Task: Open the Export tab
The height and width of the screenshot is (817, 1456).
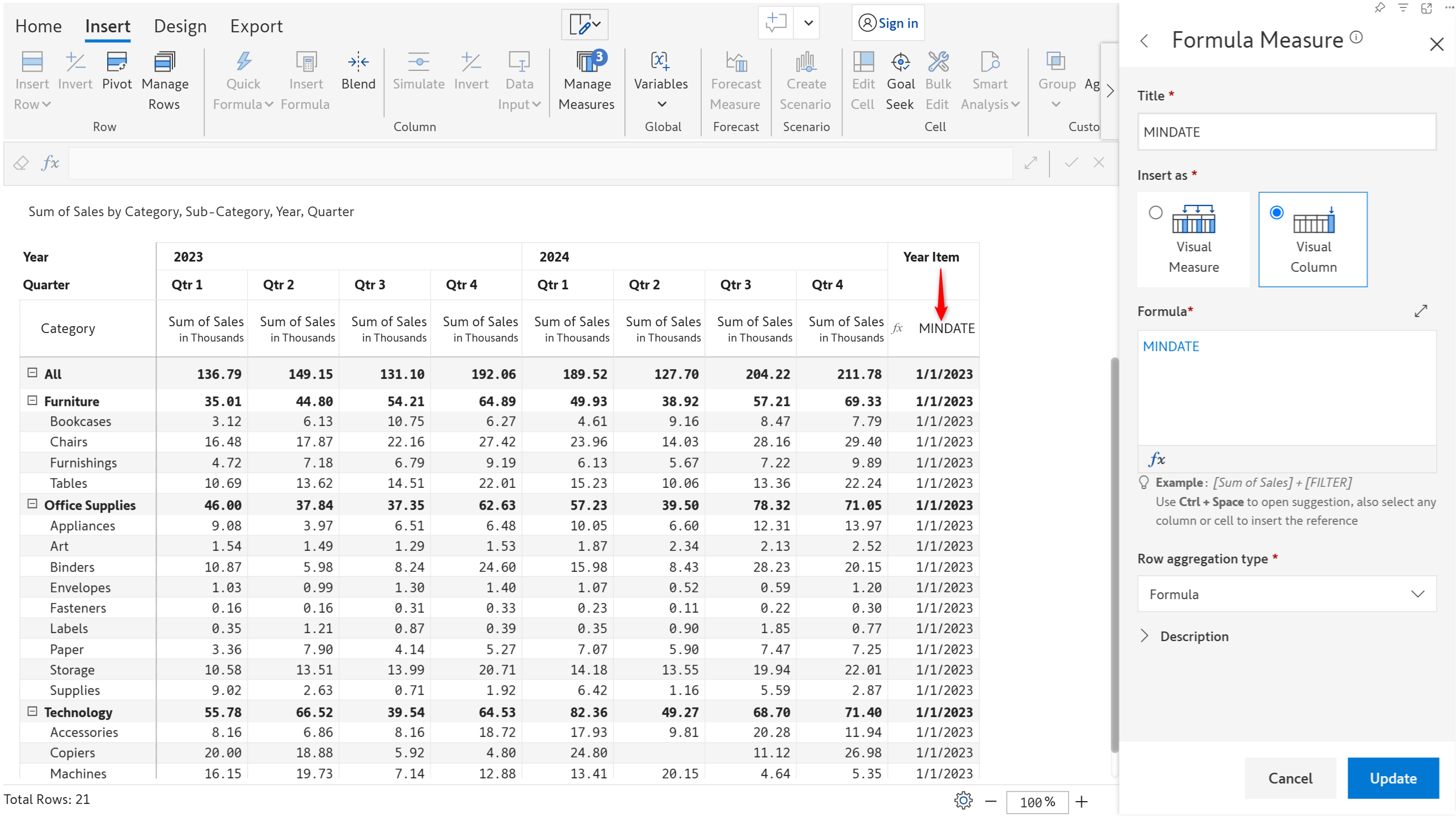Action: coord(256,26)
